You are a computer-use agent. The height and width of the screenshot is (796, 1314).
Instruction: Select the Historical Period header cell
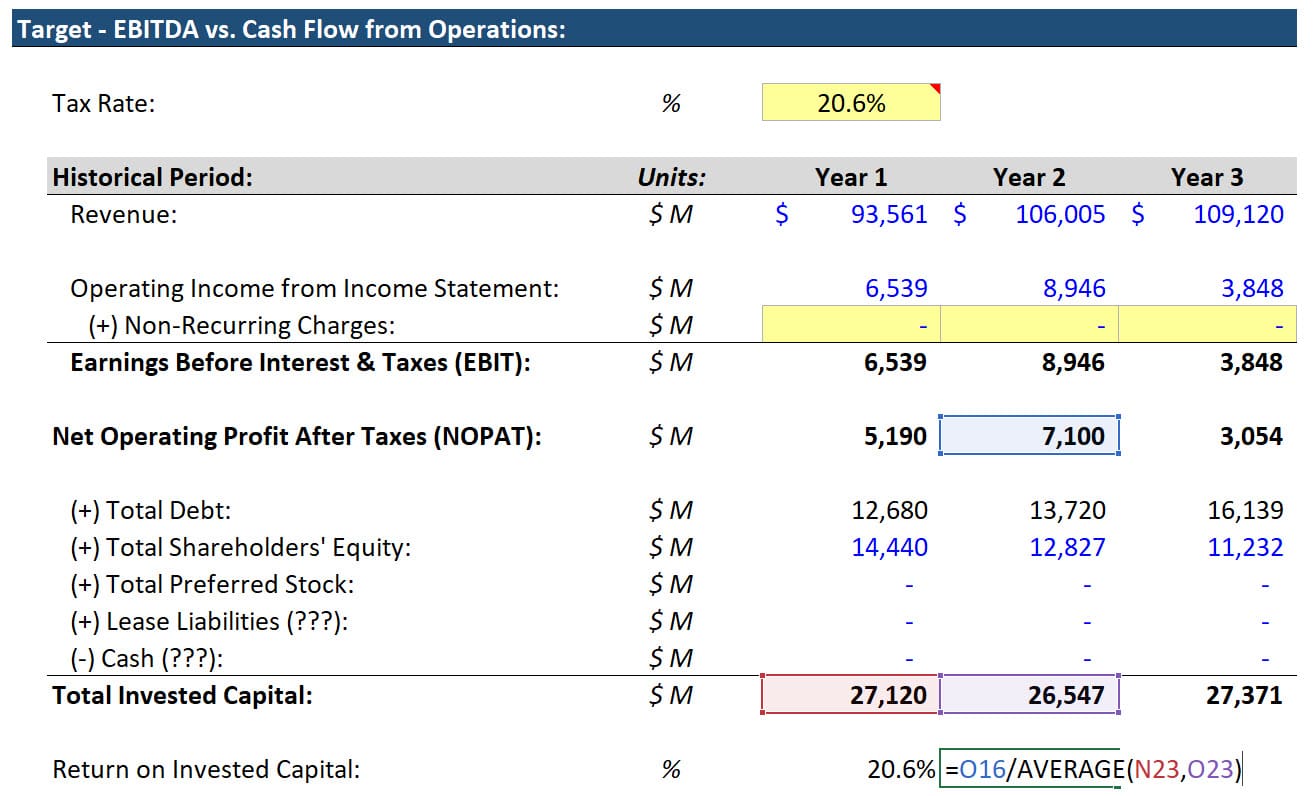pos(150,176)
